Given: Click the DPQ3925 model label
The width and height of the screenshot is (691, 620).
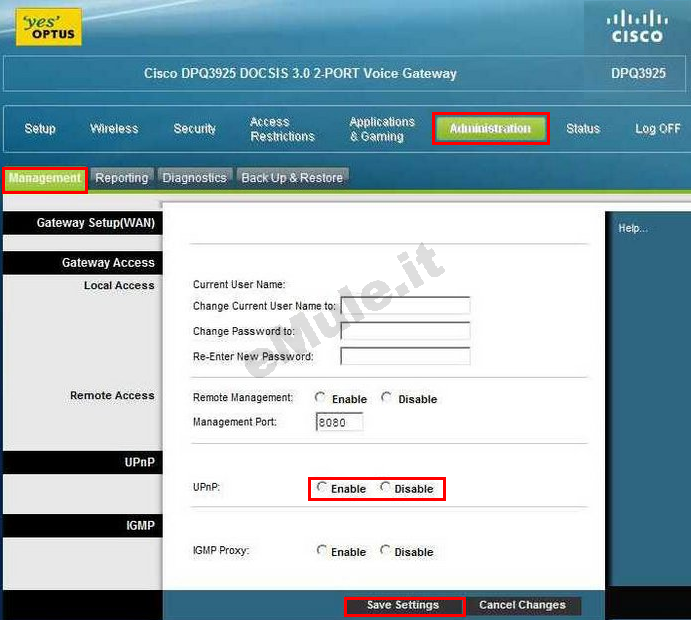Looking at the screenshot, I should click(x=638, y=73).
